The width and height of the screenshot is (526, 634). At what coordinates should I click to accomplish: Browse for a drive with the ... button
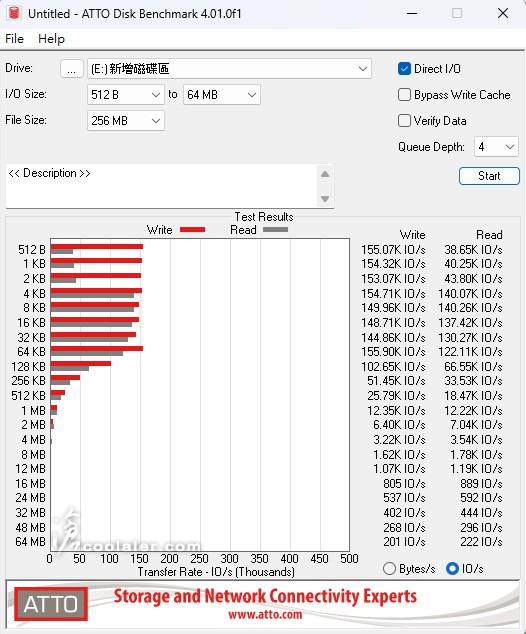72,69
